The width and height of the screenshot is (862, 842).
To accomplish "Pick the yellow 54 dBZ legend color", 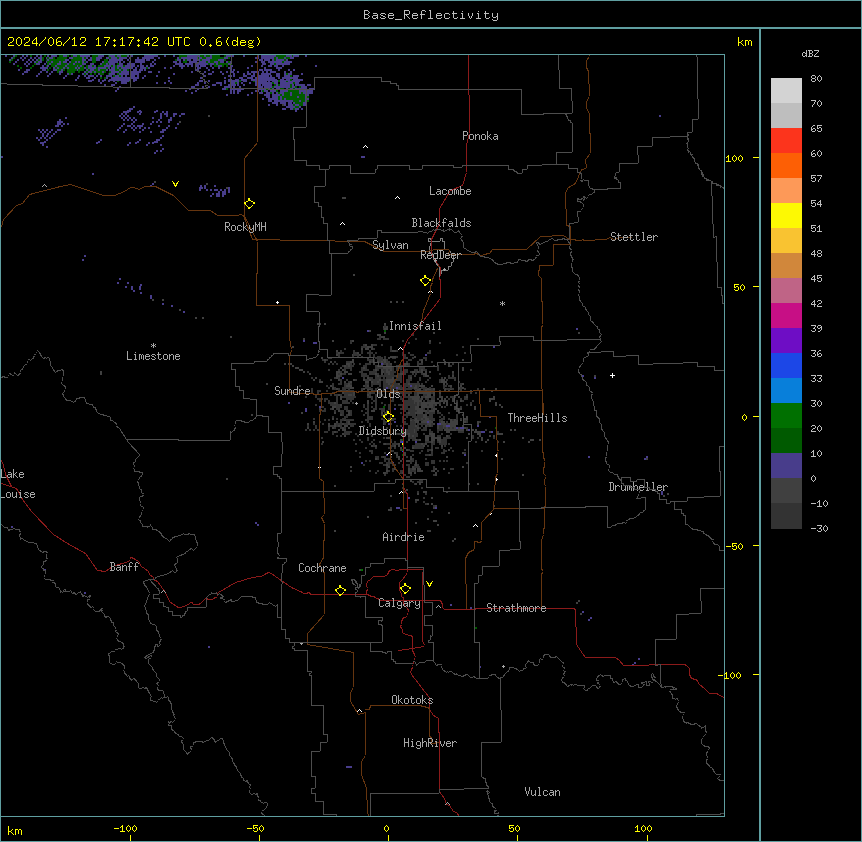I will 786,215.
